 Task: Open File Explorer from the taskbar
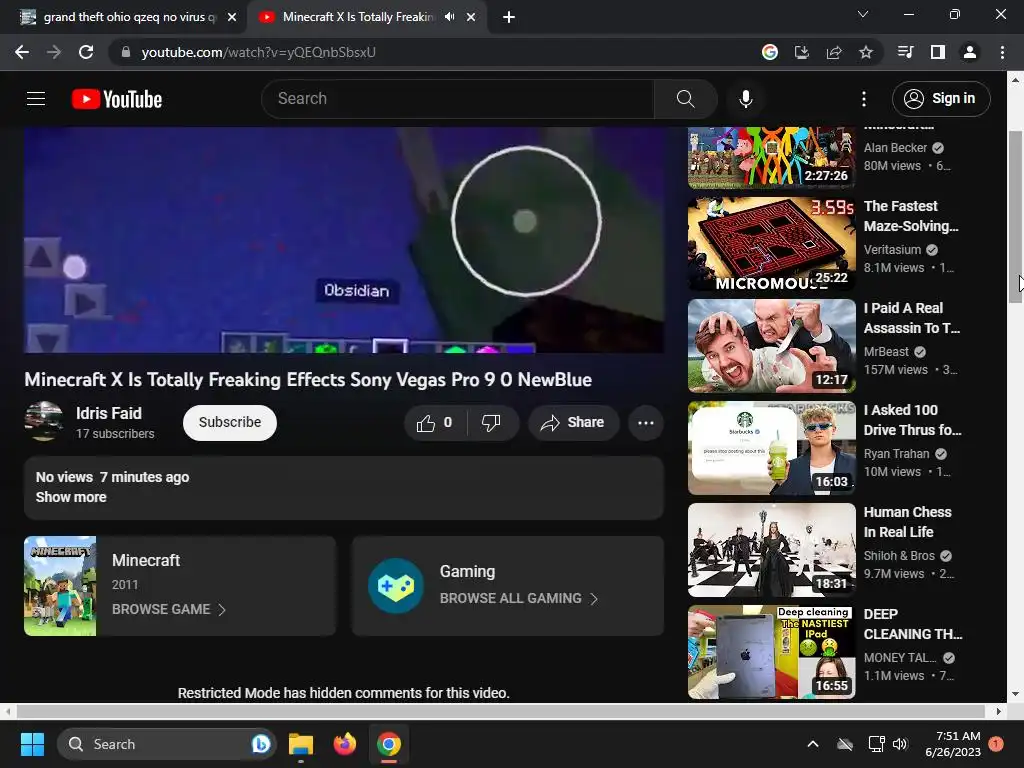click(x=301, y=744)
